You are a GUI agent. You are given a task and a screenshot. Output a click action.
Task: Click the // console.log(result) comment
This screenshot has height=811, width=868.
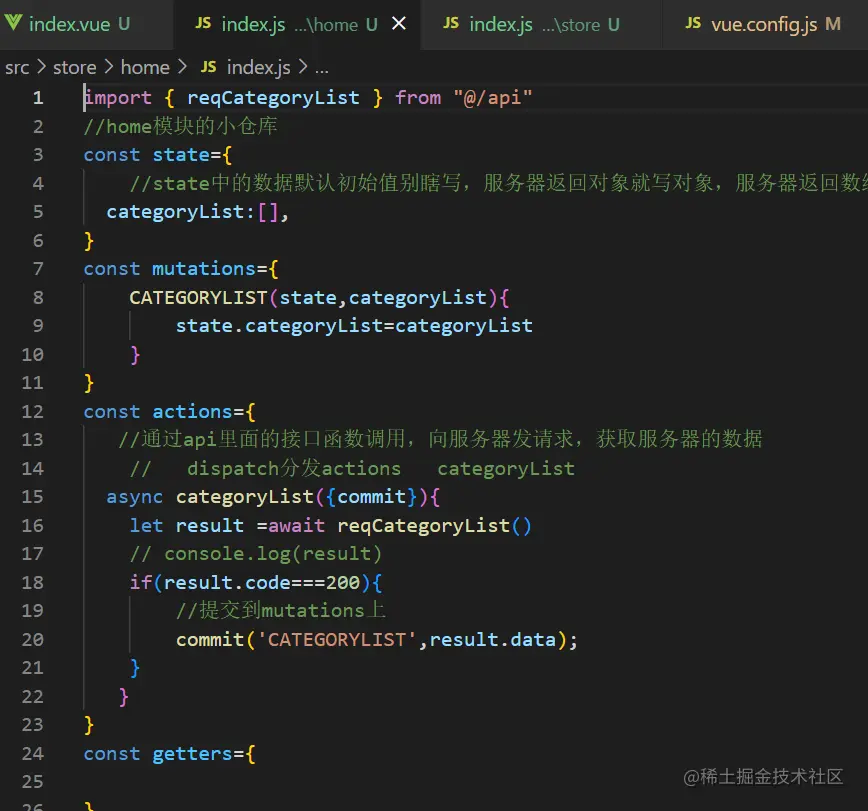256,554
